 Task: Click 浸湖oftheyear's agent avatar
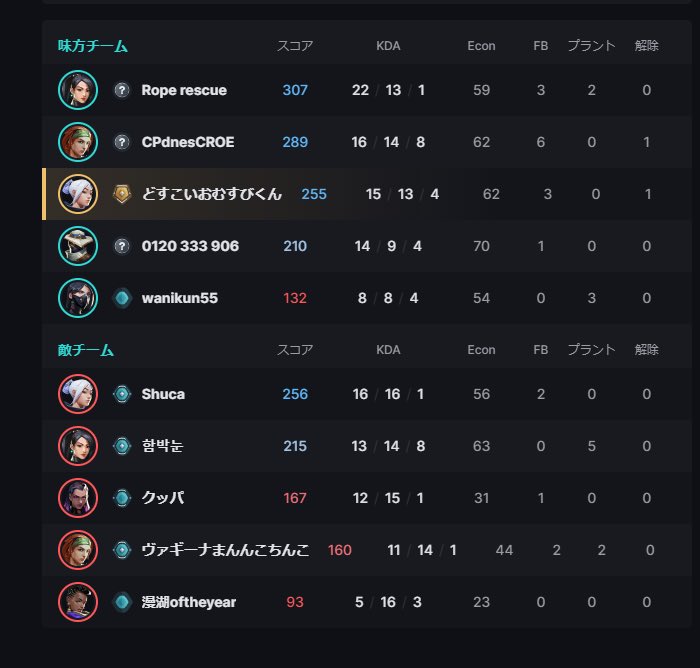click(77, 602)
